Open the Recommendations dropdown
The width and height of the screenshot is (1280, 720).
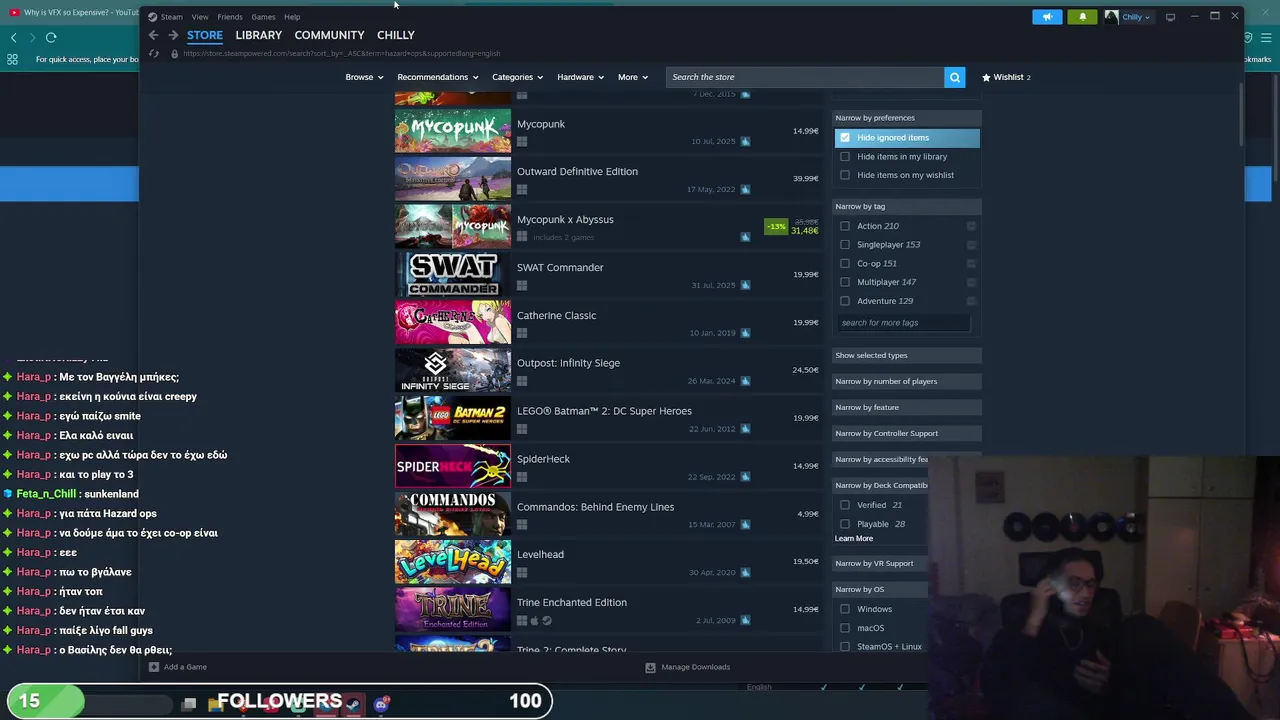(x=437, y=77)
